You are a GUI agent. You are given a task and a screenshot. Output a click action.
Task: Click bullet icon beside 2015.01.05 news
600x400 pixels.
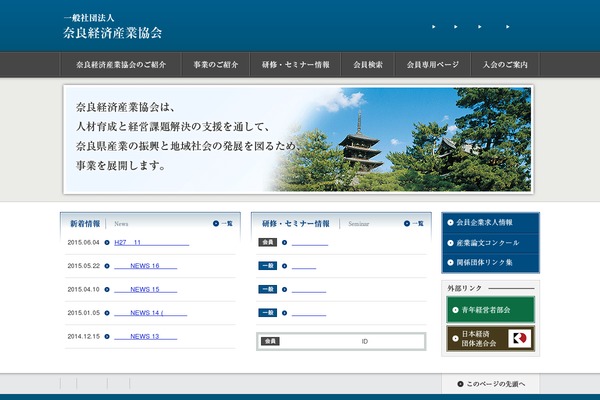(x=107, y=313)
